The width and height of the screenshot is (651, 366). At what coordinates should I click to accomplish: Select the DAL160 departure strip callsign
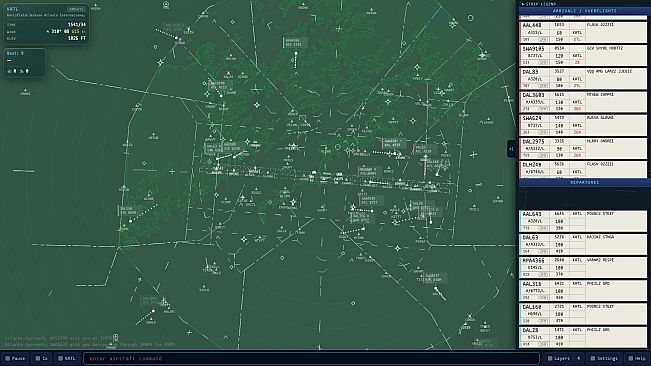(x=532, y=307)
